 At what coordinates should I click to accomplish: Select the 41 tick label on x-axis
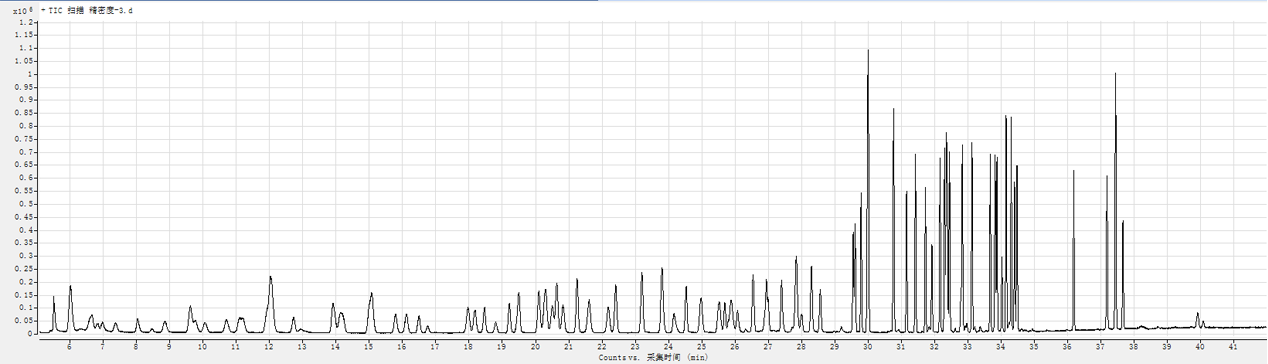click(x=1233, y=346)
